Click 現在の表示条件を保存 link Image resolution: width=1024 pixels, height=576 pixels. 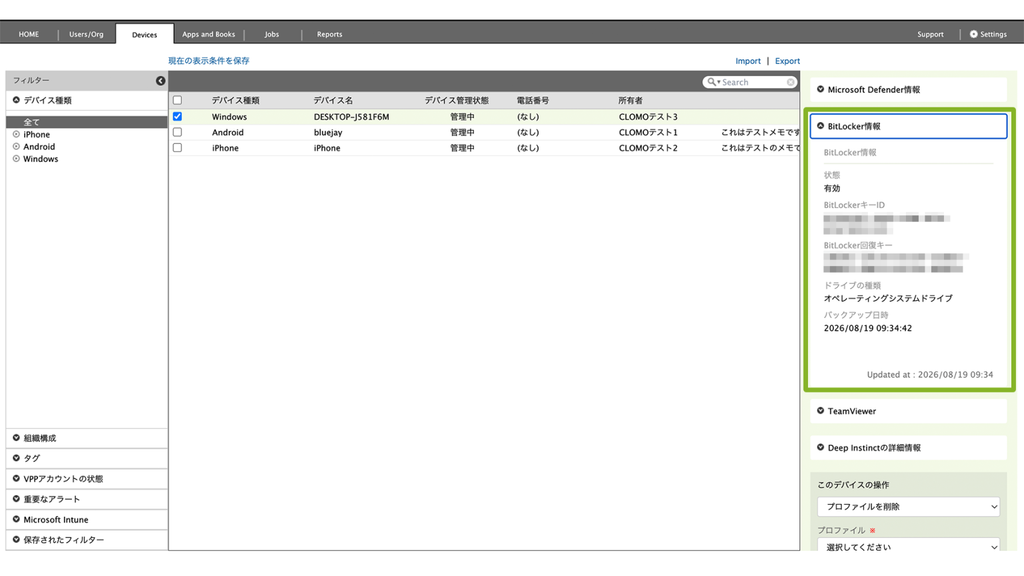coord(209,61)
